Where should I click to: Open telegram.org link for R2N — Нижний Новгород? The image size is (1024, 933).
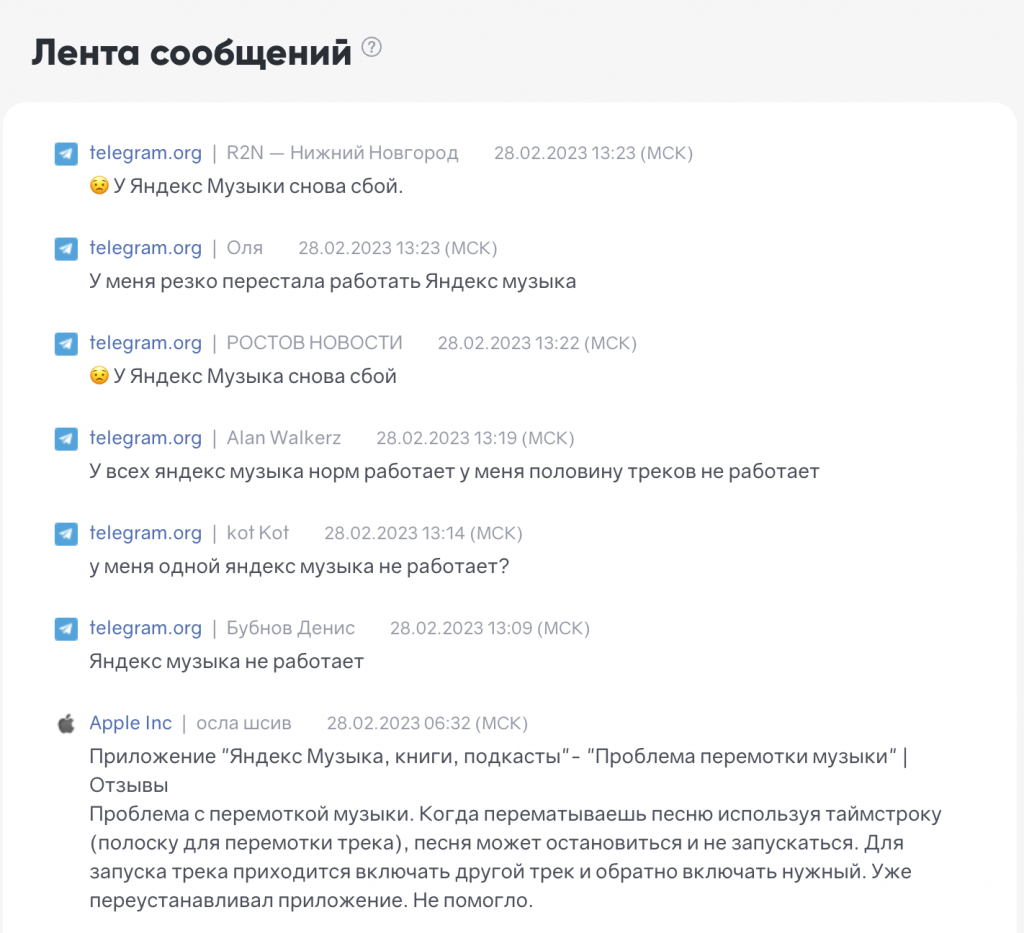(x=145, y=153)
